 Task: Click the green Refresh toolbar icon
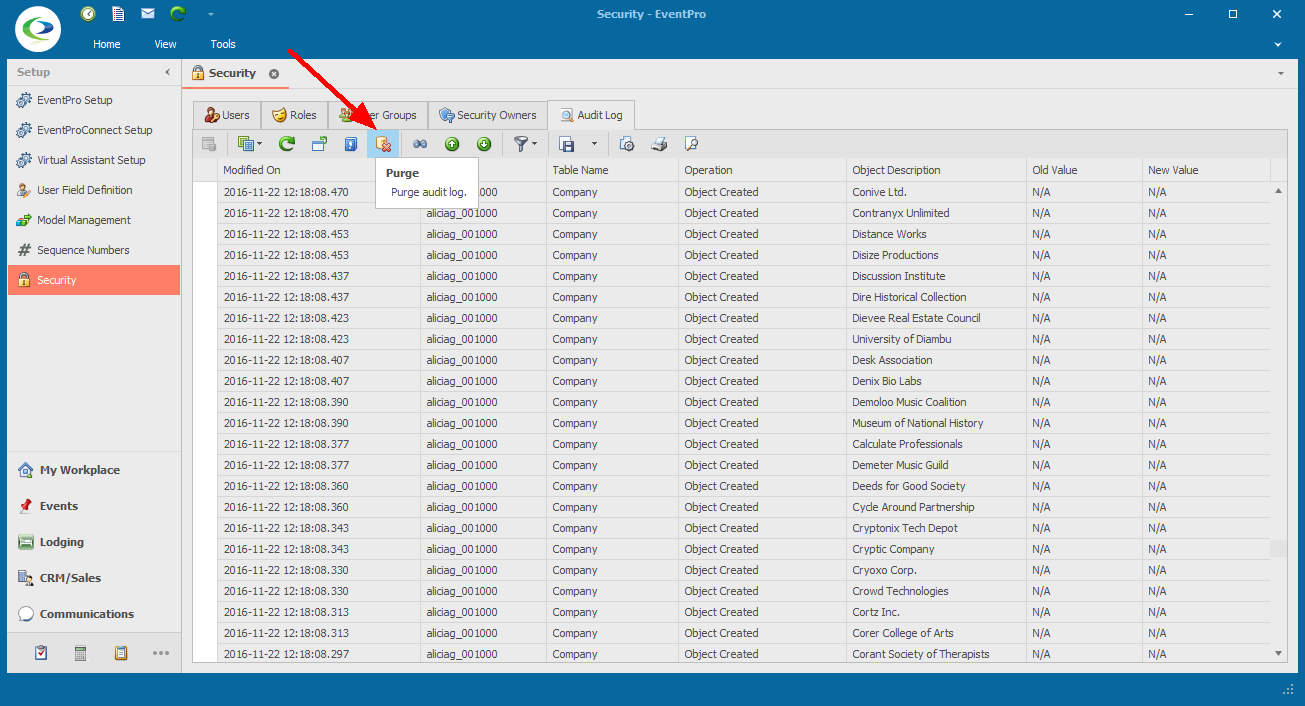click(287, 144)
